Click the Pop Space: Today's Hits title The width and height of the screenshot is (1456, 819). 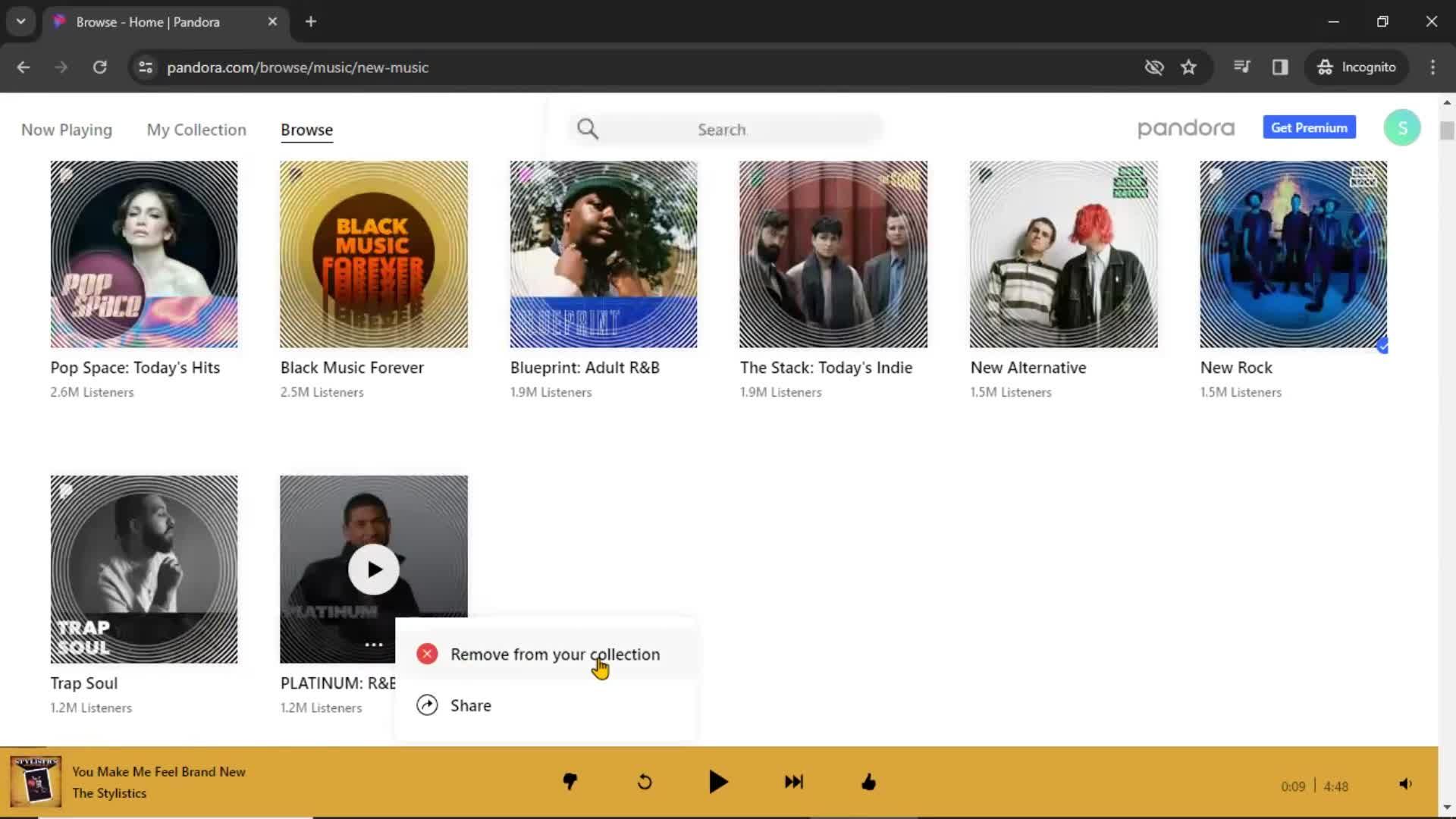click(135, 368)
